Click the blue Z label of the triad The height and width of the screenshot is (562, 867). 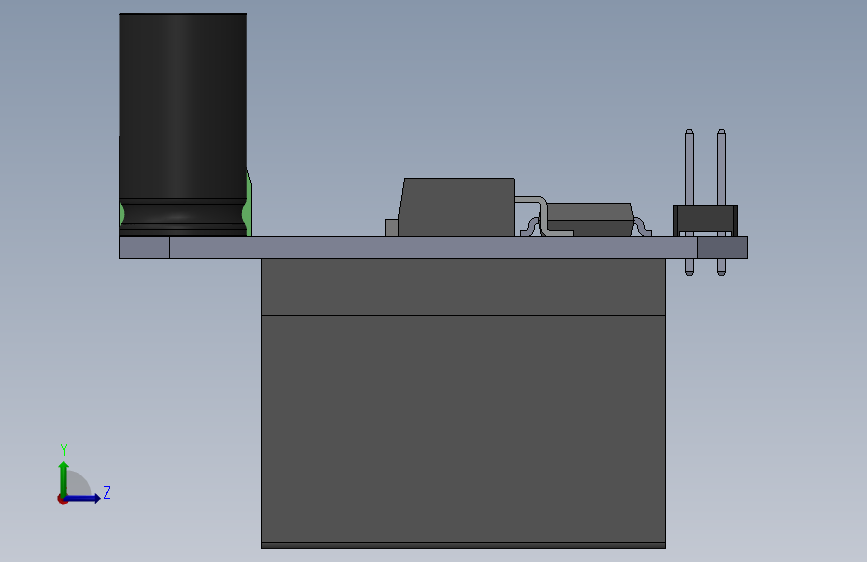tap(107, 492)
